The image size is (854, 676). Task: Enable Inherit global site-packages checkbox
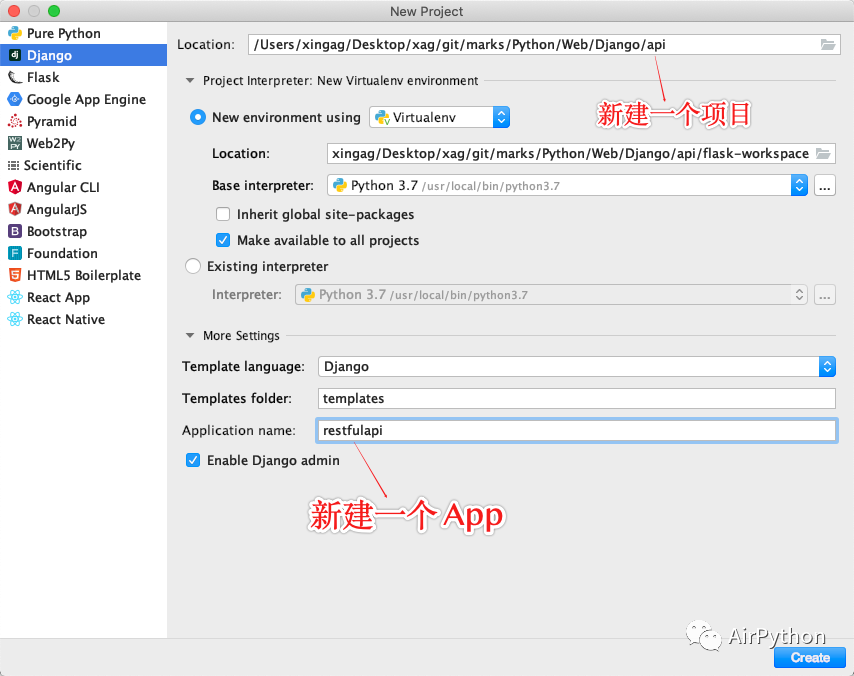[223, 214]
